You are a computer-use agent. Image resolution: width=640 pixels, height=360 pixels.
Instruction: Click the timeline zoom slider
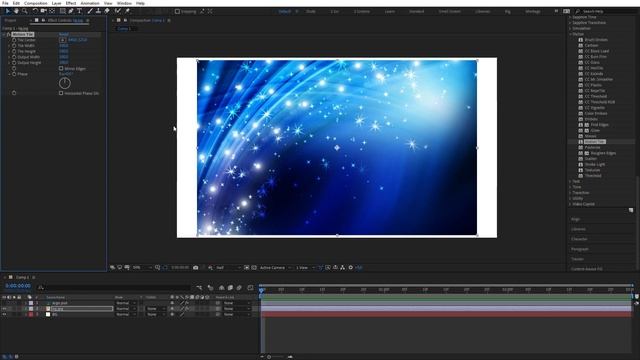[x=269, y=357]
